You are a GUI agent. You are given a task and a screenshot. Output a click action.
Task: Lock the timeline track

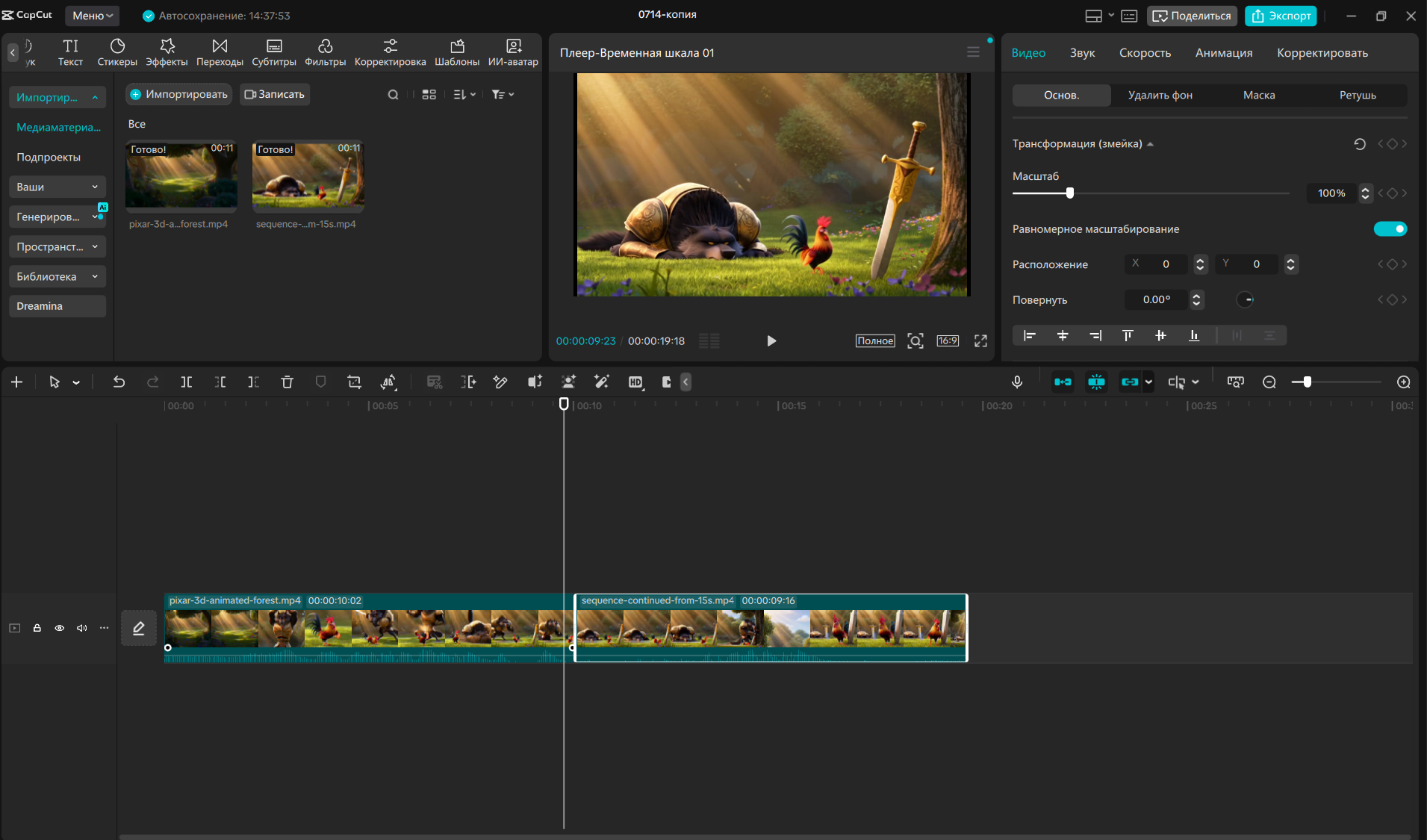pos(37,628)
